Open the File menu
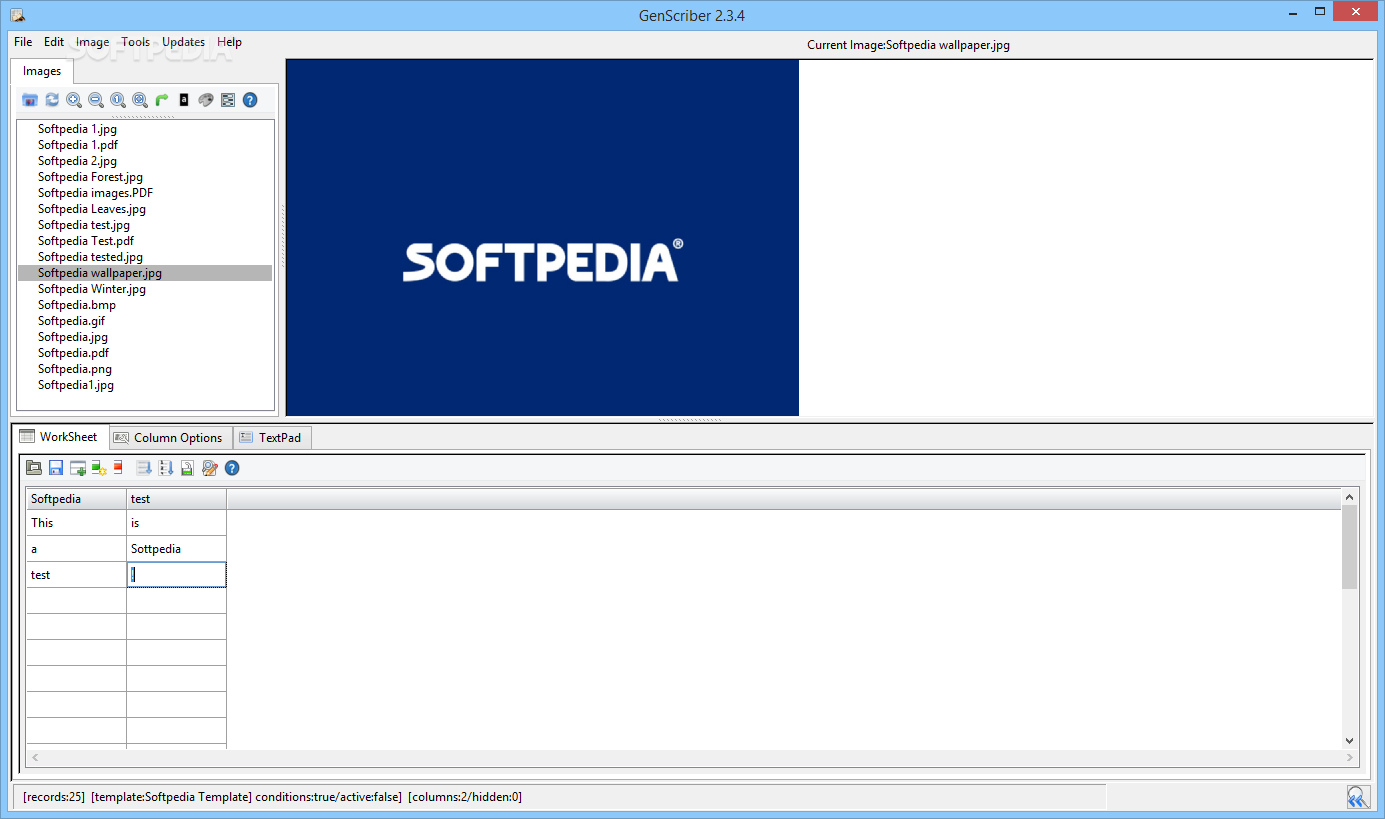 (x=23, y=42)
